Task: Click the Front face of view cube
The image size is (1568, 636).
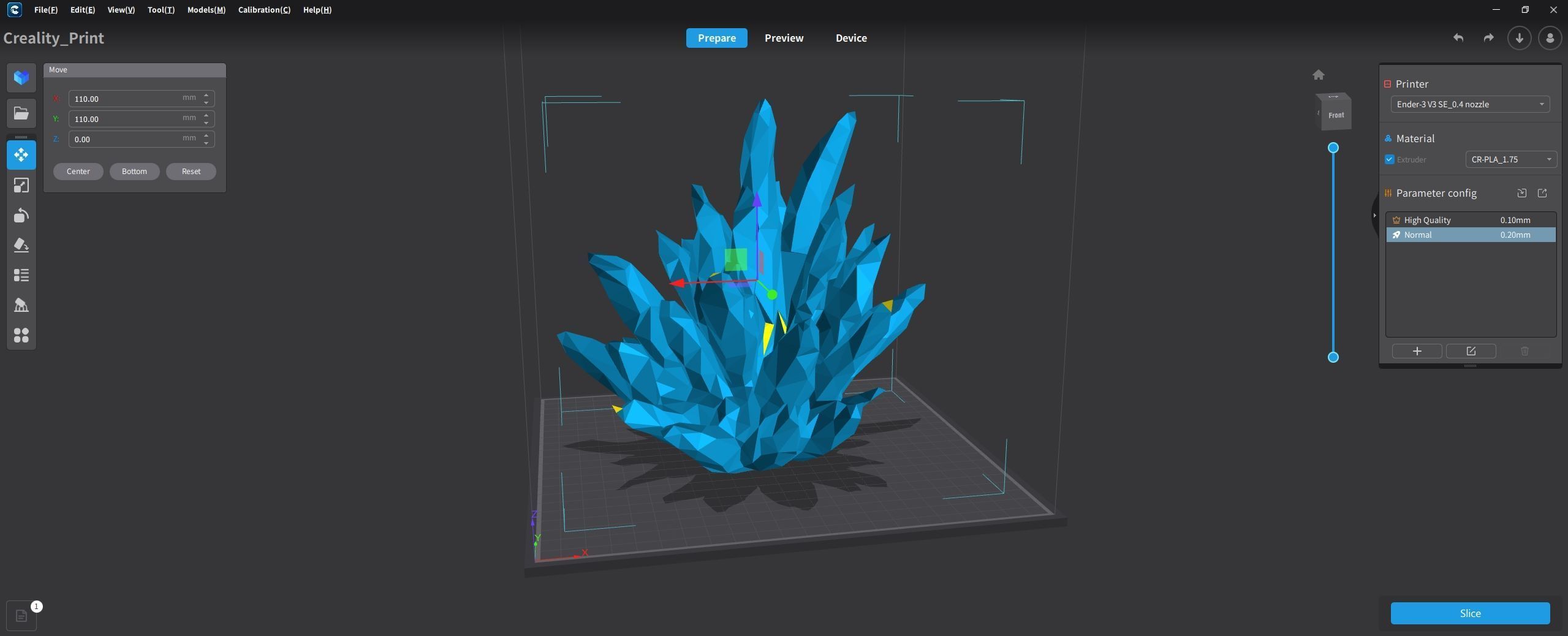Action: (1336, 115)
